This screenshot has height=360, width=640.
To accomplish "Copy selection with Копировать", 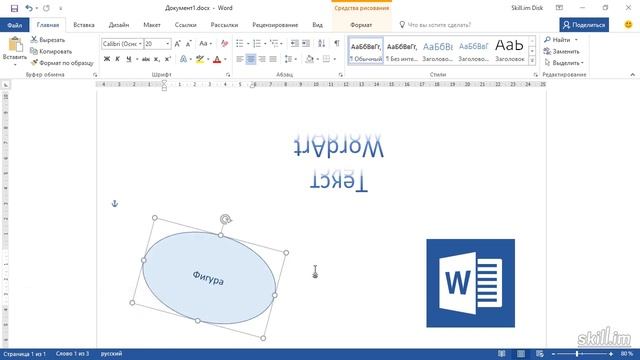I will (x=51, y=51).
